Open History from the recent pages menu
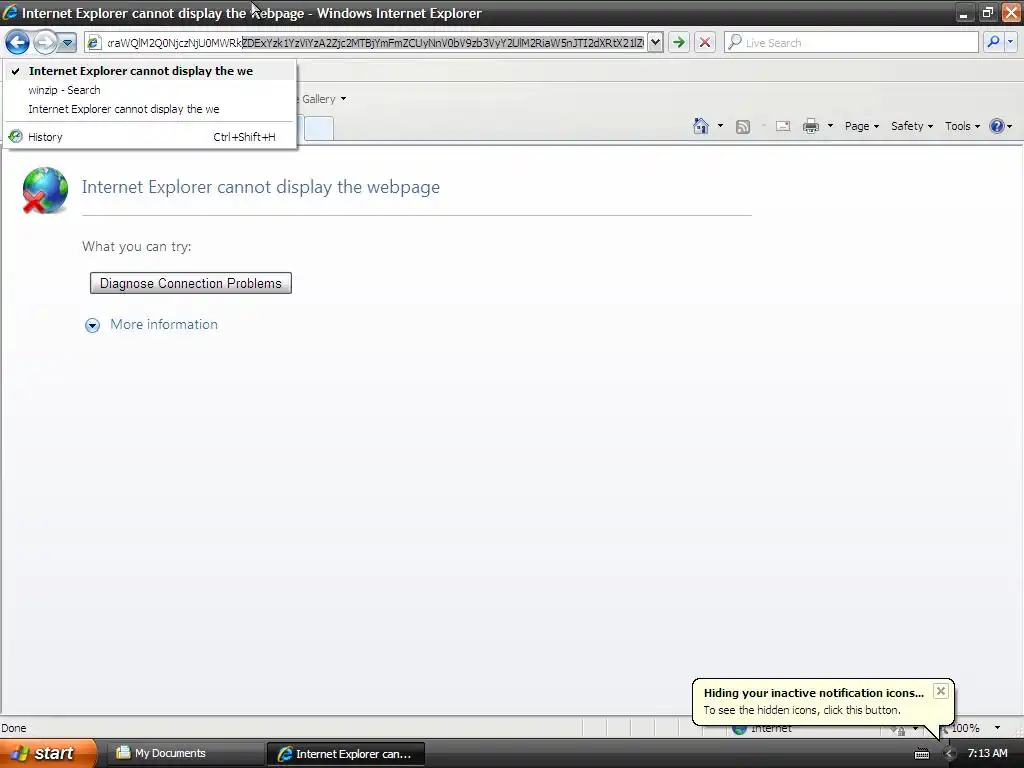The width and height of the screenshot is (1024, 768). pyautogui.click(x=150, y=137)
